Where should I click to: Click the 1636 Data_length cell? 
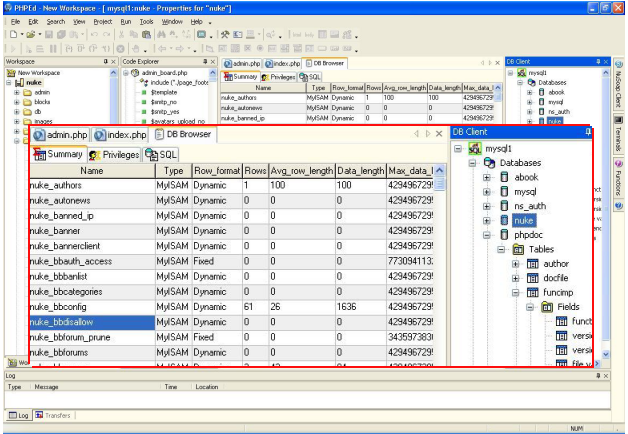coord(360,307)
